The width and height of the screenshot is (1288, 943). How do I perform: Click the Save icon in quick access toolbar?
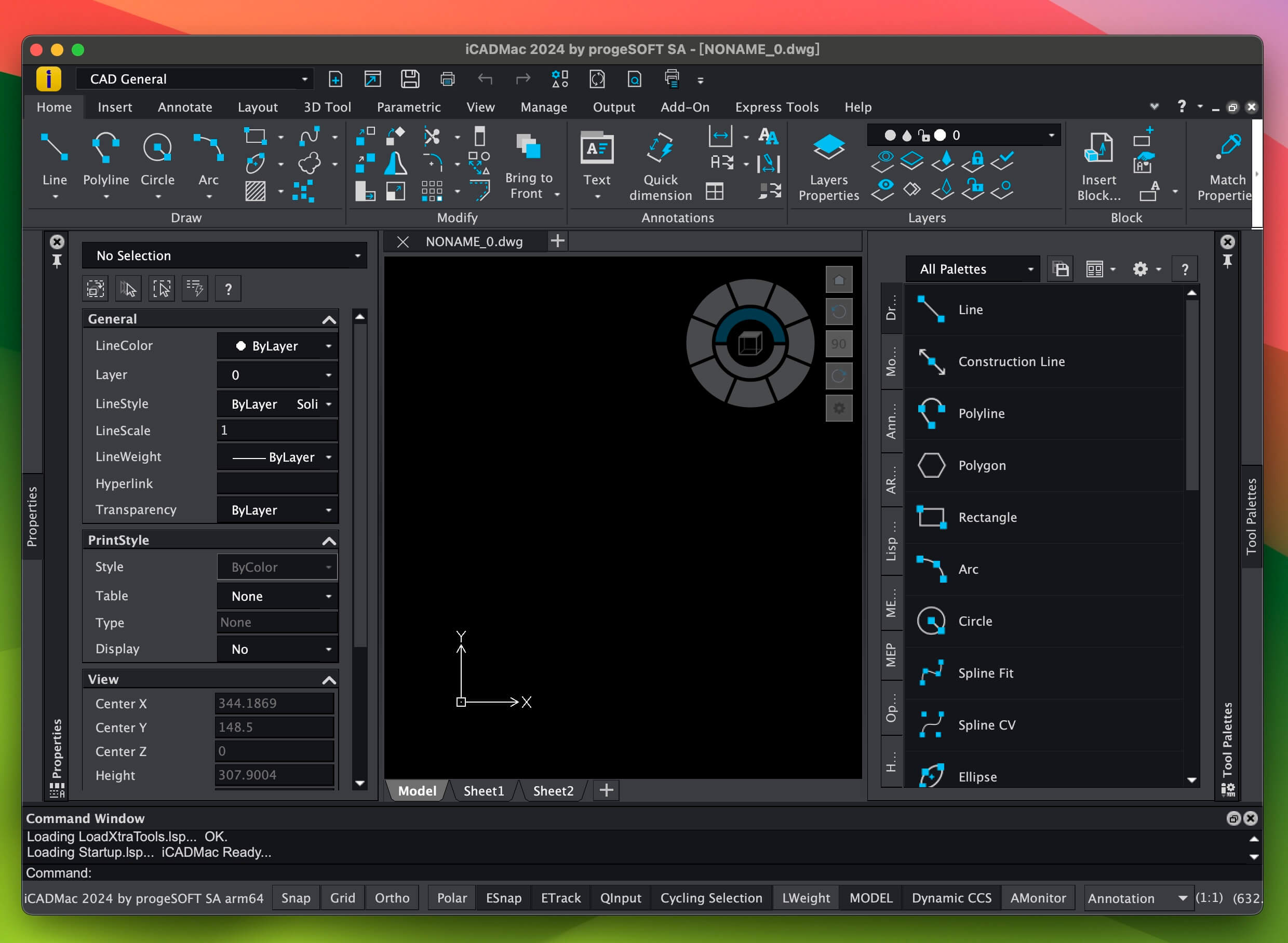(410, 79)
